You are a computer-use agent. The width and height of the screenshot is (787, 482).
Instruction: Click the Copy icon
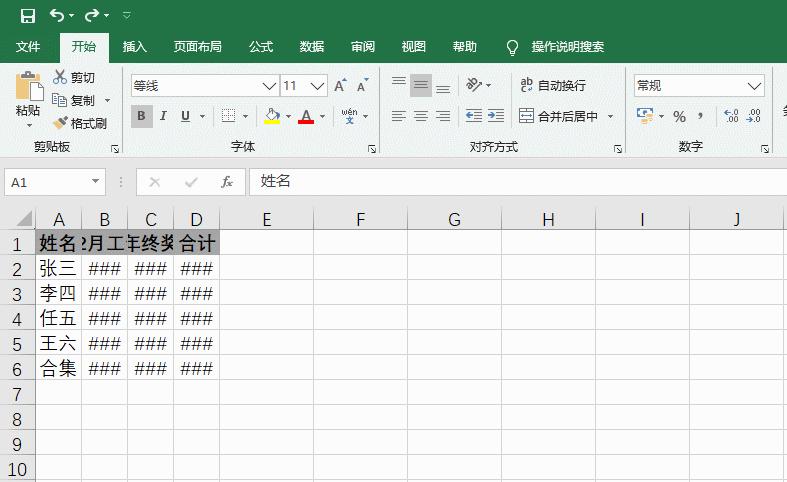pos(59,100)
